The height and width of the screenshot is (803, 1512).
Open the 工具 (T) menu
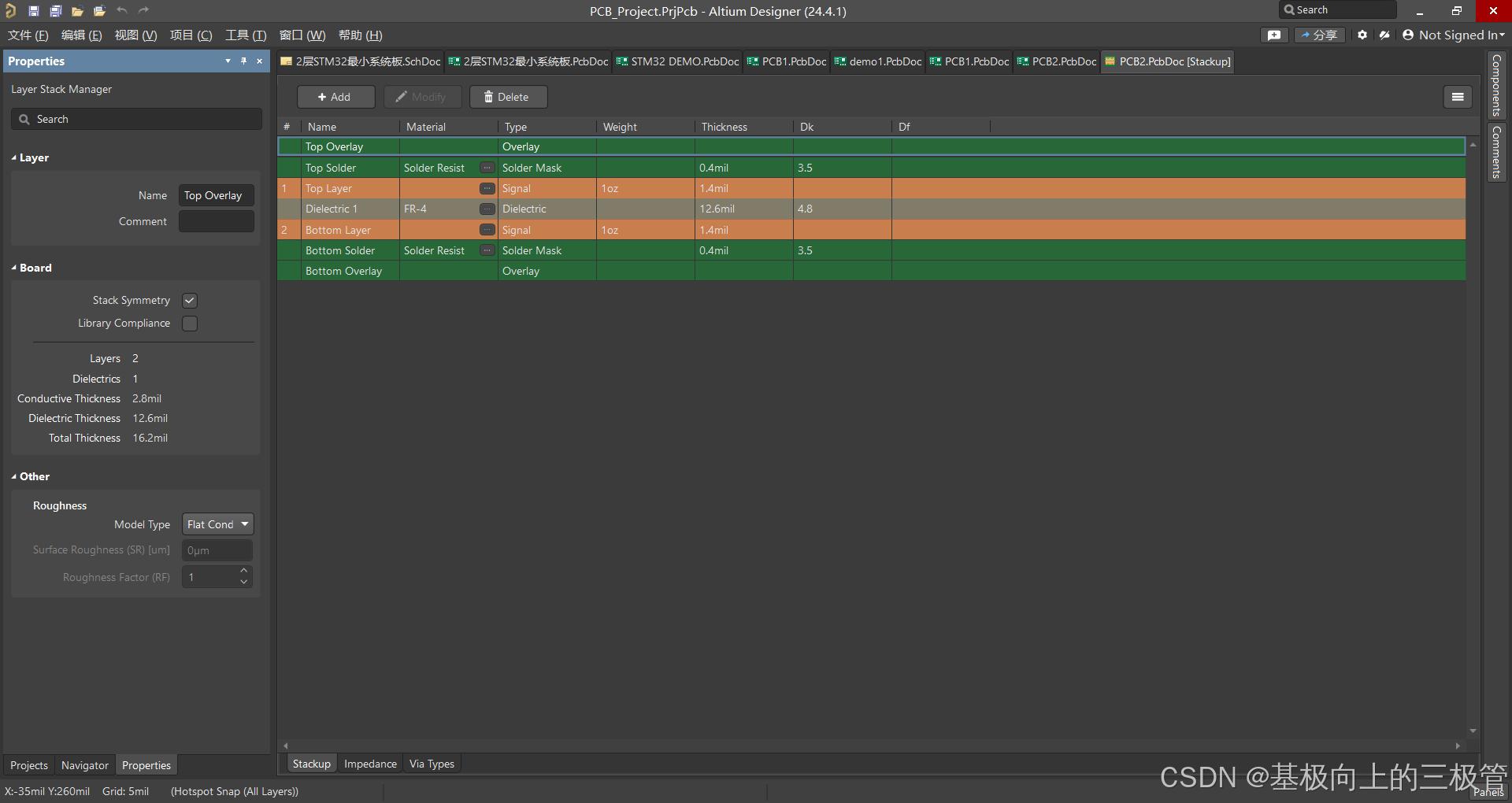tap(246, 35)
